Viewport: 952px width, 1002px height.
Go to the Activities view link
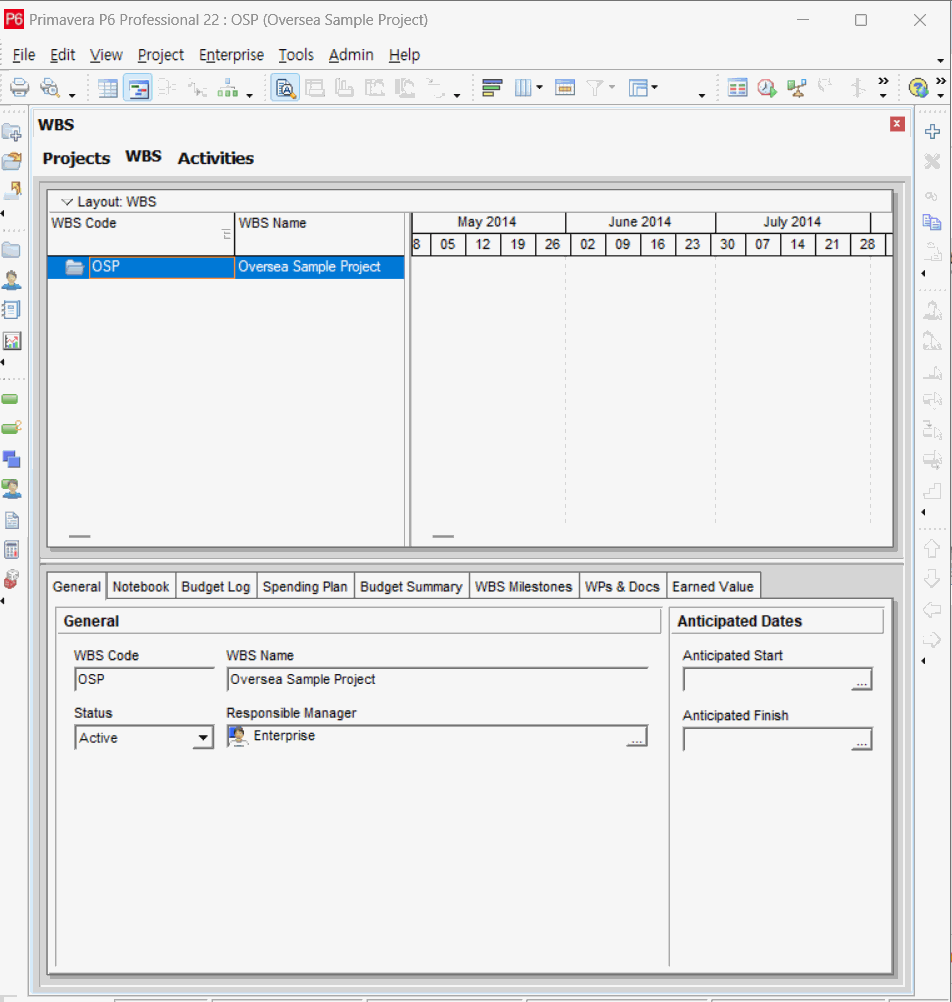pyautogui.click(x=215, y=158)
